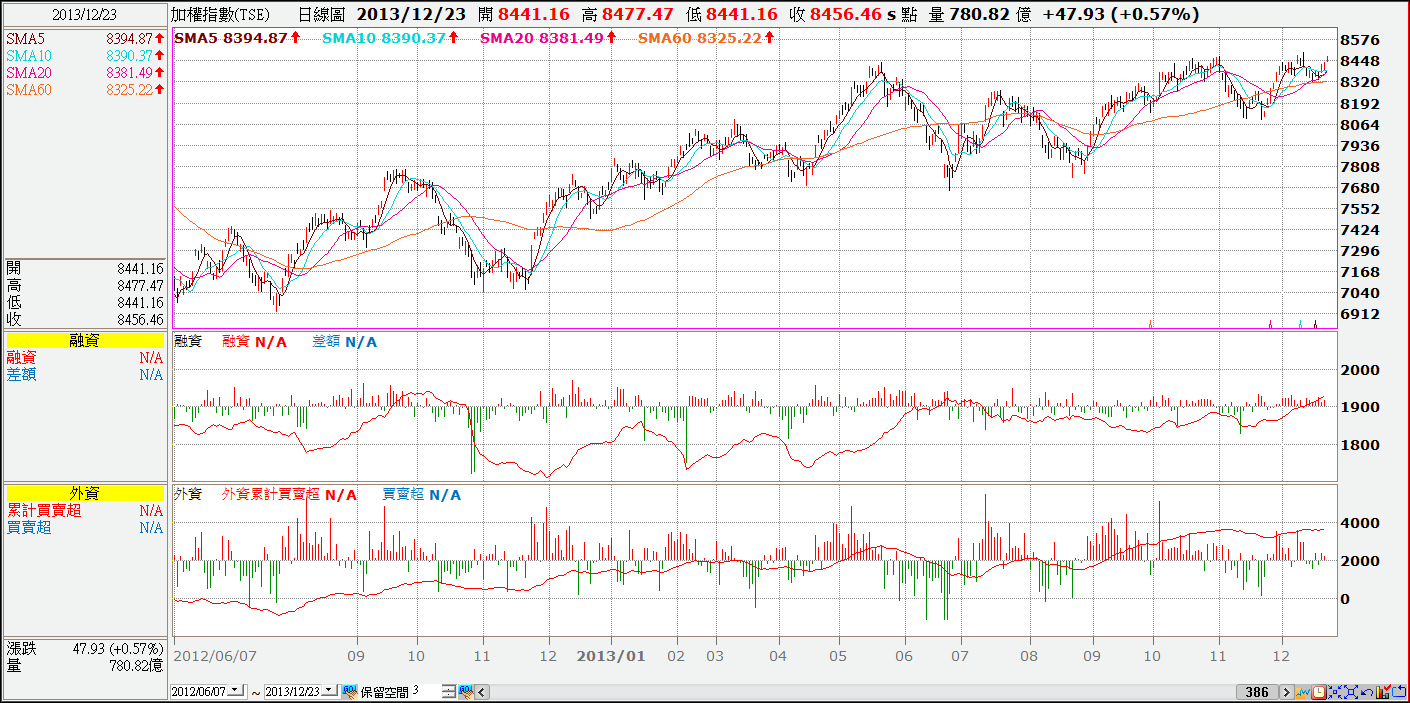Screen dimensions: 1410x703
Task: Click the 累計買賣超 row in left panel
Action: 85,510
